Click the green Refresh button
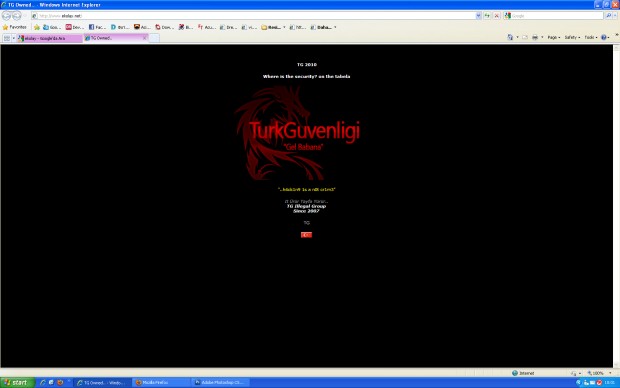 pyautogui.click(x=487, y=16)
